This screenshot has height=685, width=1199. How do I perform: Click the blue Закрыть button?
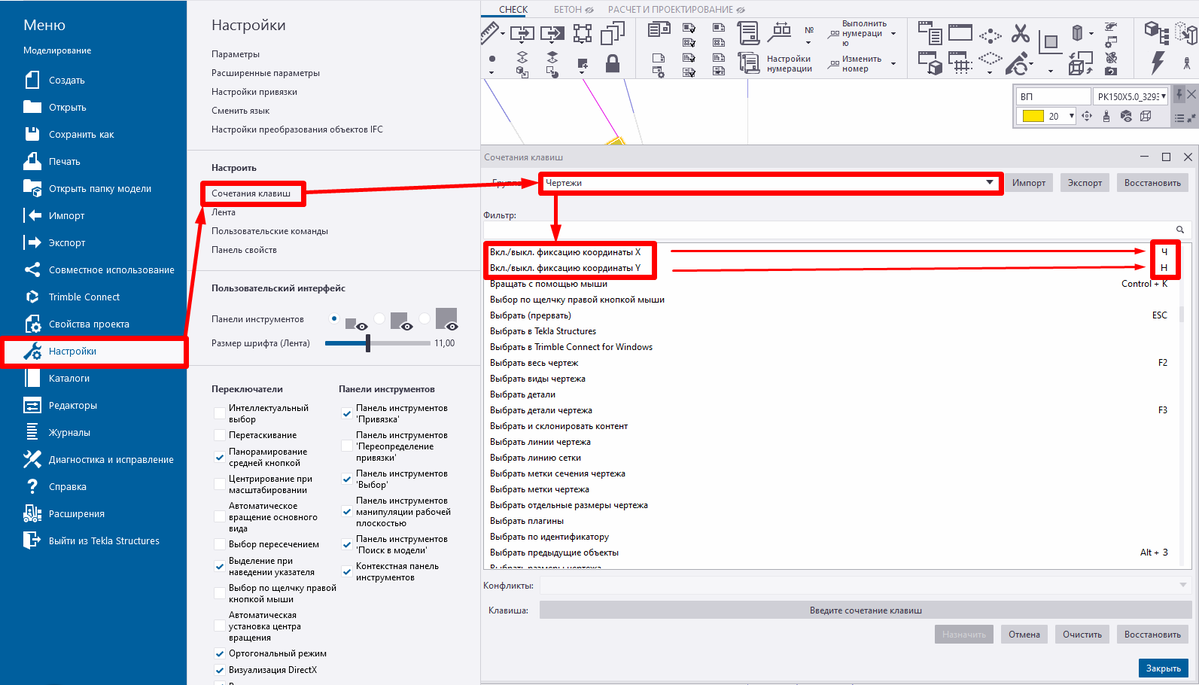pos(1163,668)
